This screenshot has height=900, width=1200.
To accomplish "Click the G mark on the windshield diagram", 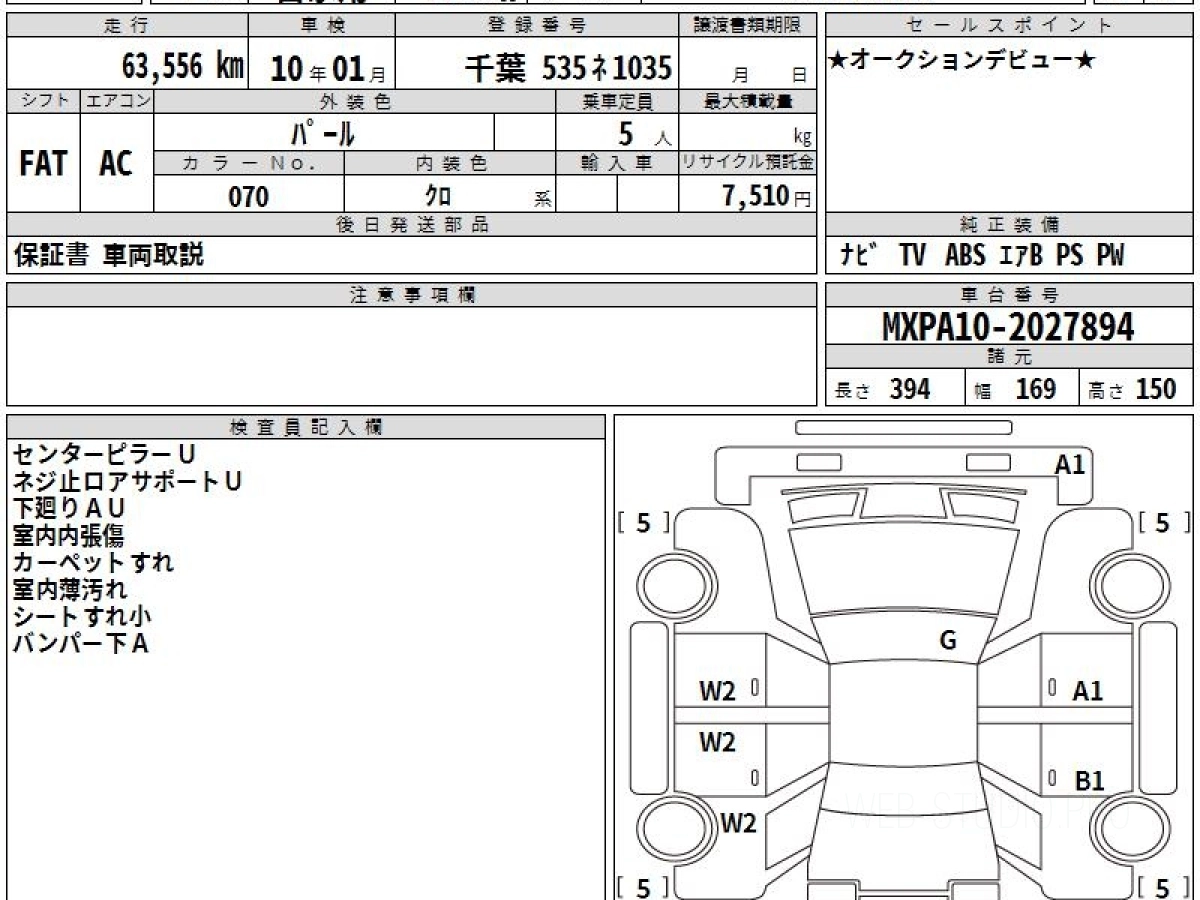I will (947, 641).
